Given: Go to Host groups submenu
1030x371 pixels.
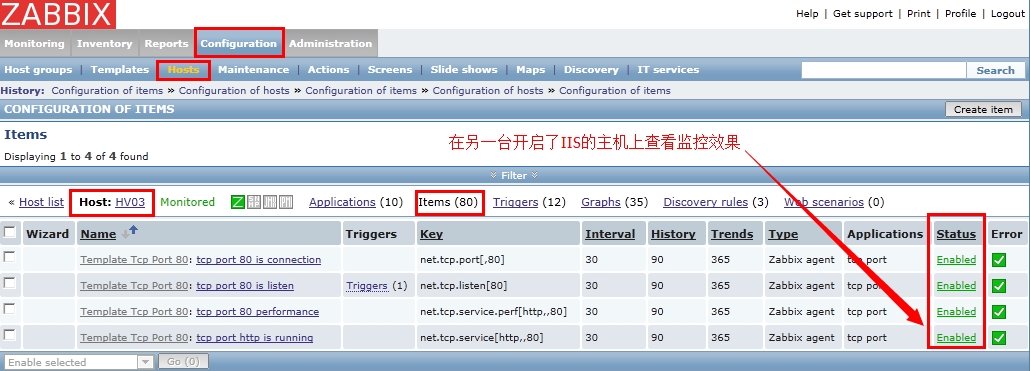Looking at the screenshot, I should point(38,70).
